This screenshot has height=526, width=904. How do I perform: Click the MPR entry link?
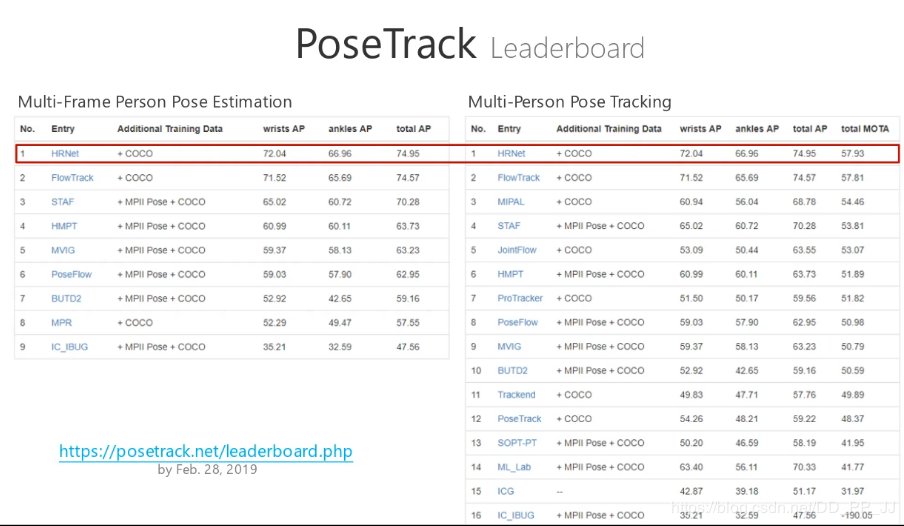[61, 323]
